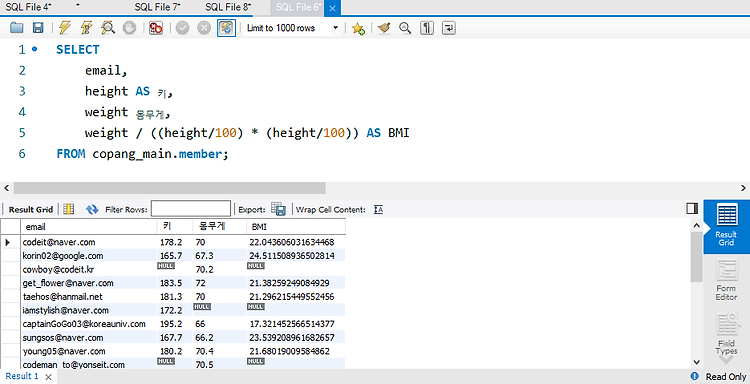
Task: Click result grid scrollbar down arrow
Action: 696,362
